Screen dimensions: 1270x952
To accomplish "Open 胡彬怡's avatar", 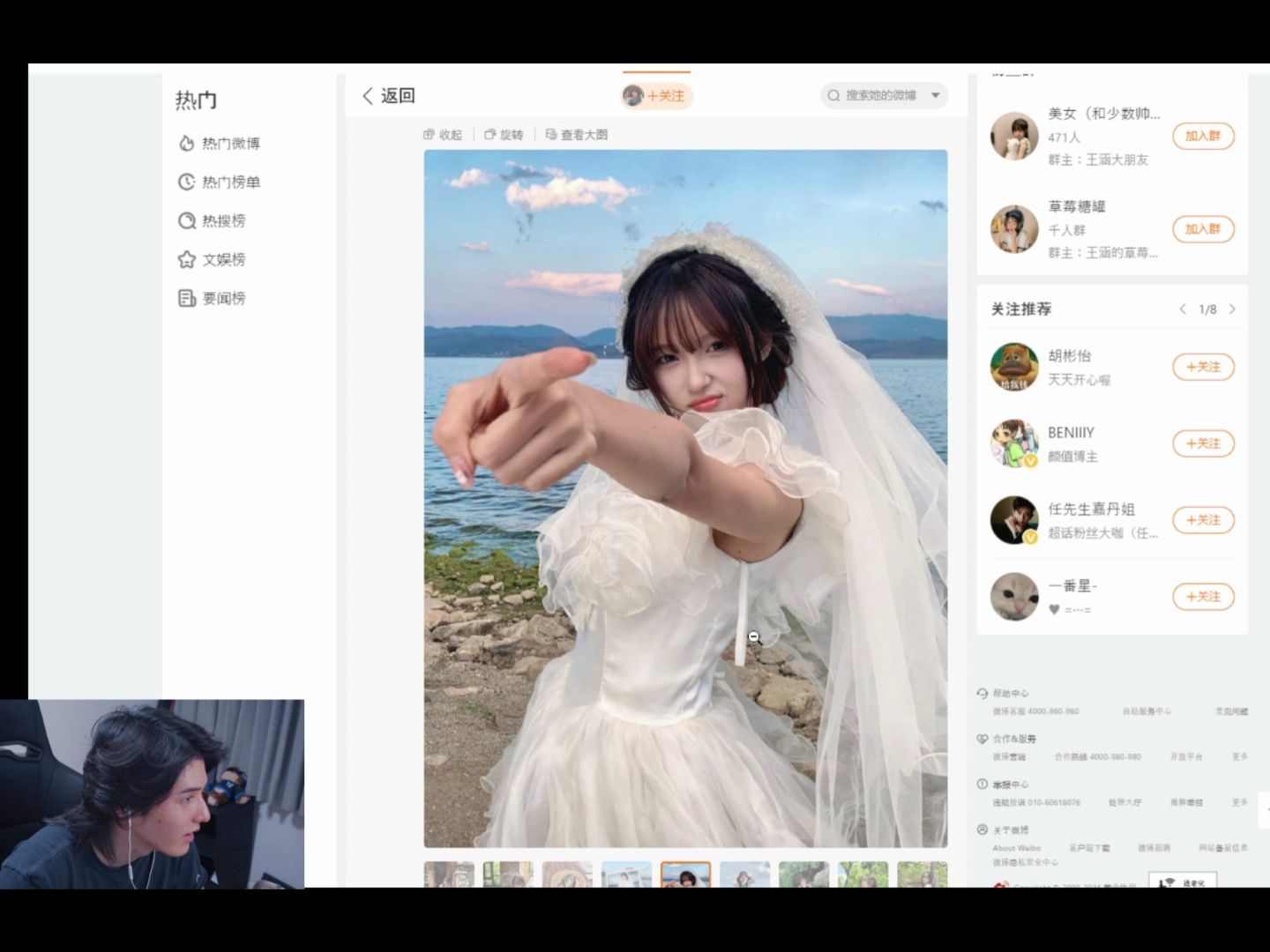I will [1014, 367].
